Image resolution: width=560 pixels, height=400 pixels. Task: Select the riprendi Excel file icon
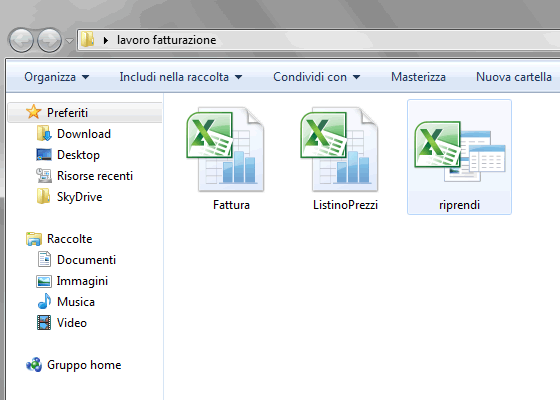pos(460,152)
